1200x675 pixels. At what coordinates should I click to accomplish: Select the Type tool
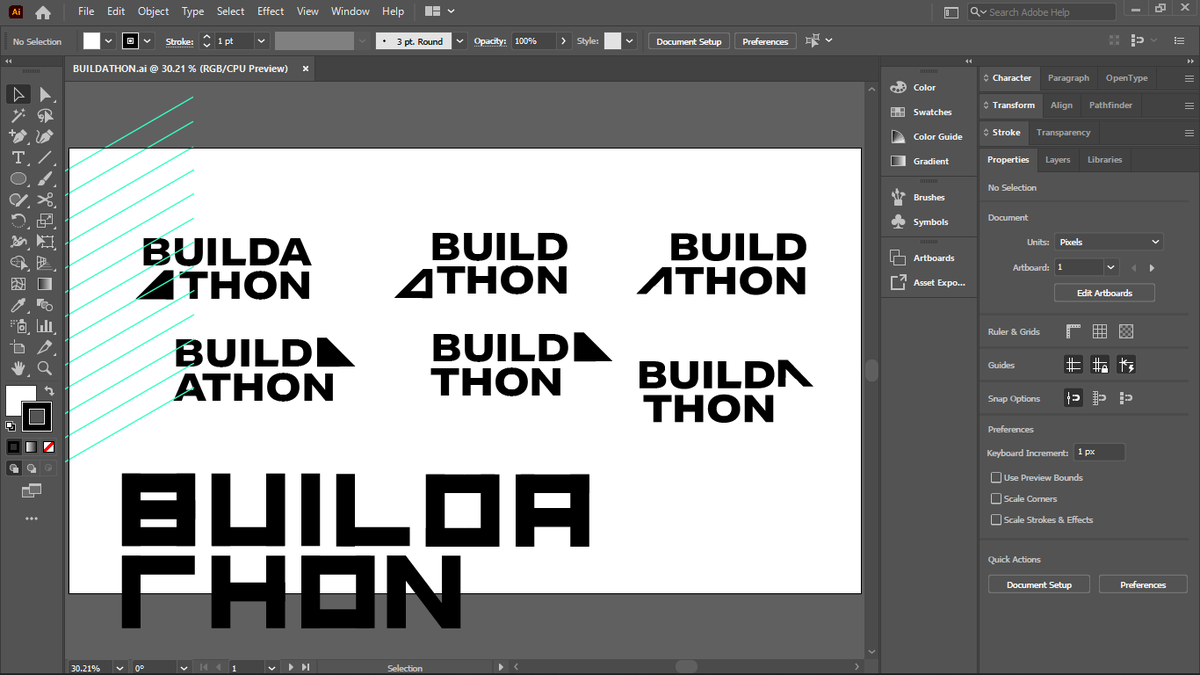tap(18, 158)
